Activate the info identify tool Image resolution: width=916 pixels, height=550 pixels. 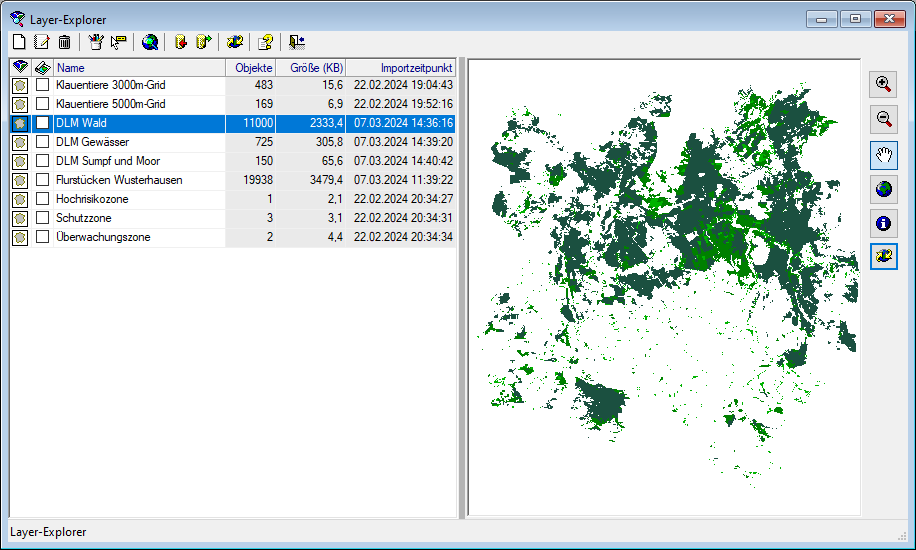883,223
